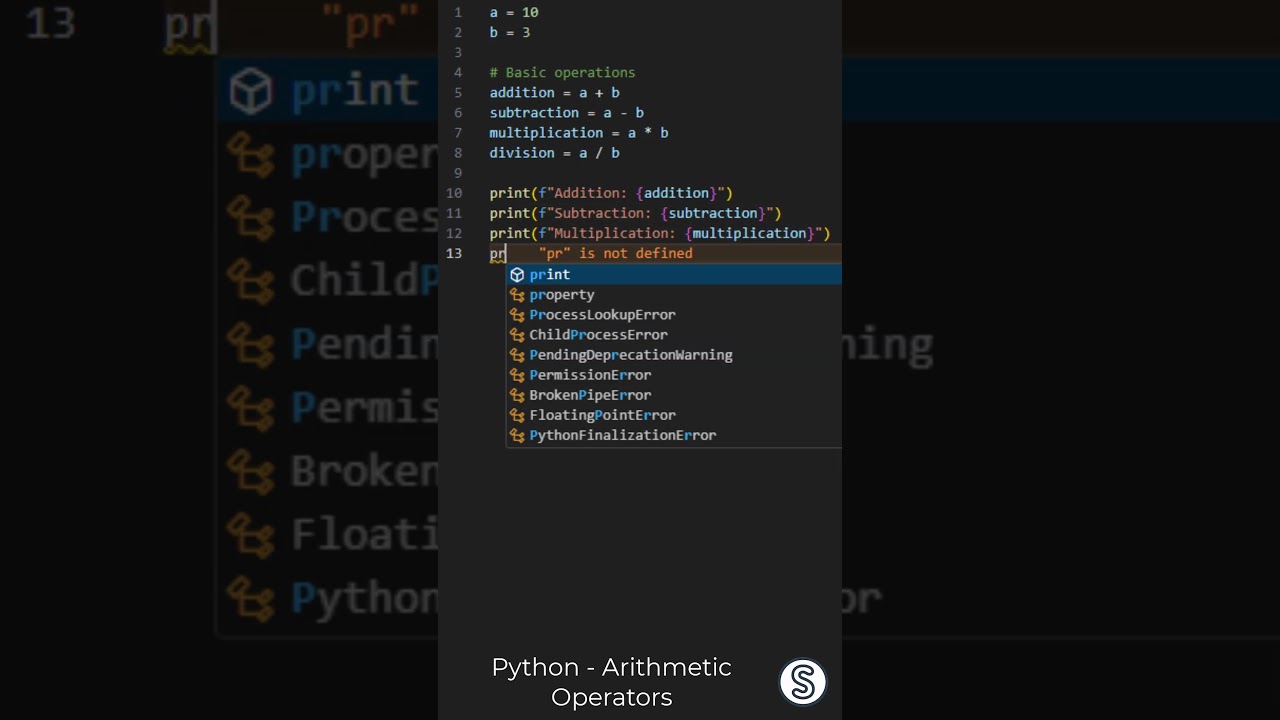Viewport: 1280px width, 720px height.
Task: Click the class icon next to FloatingPointError
Action: point(517,414)
